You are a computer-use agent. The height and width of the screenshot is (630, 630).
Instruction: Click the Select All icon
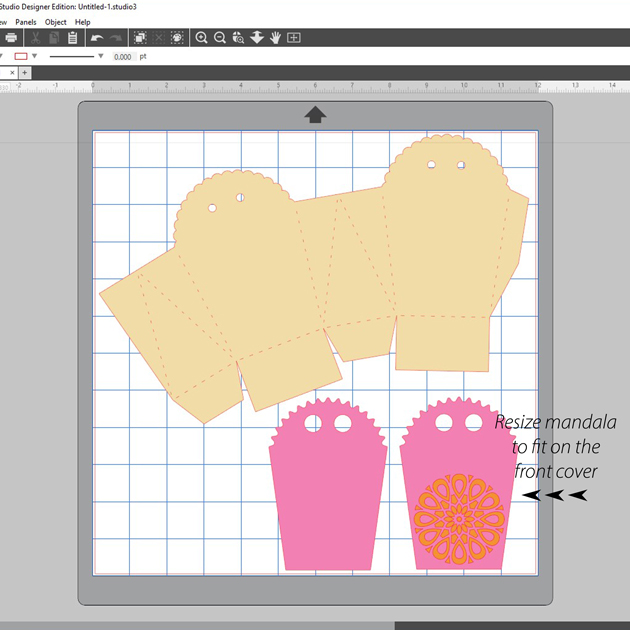click(140, 38)
